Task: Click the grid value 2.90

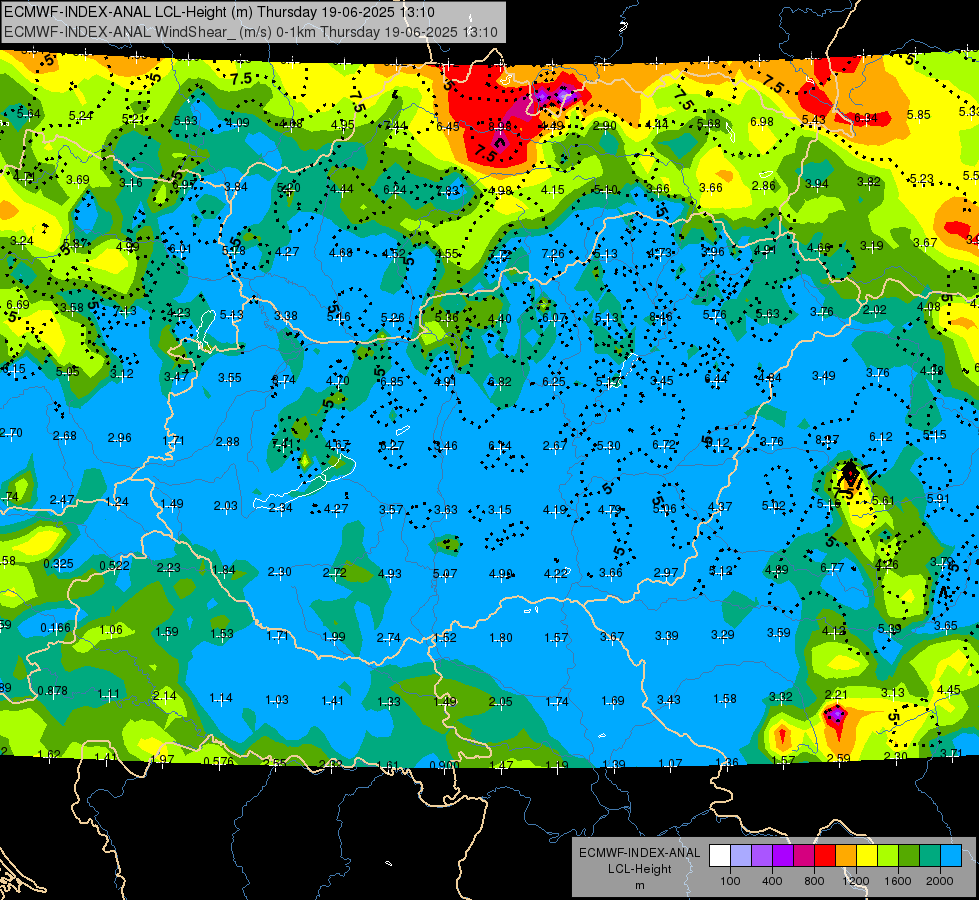Action: click(x=604, y=126)
